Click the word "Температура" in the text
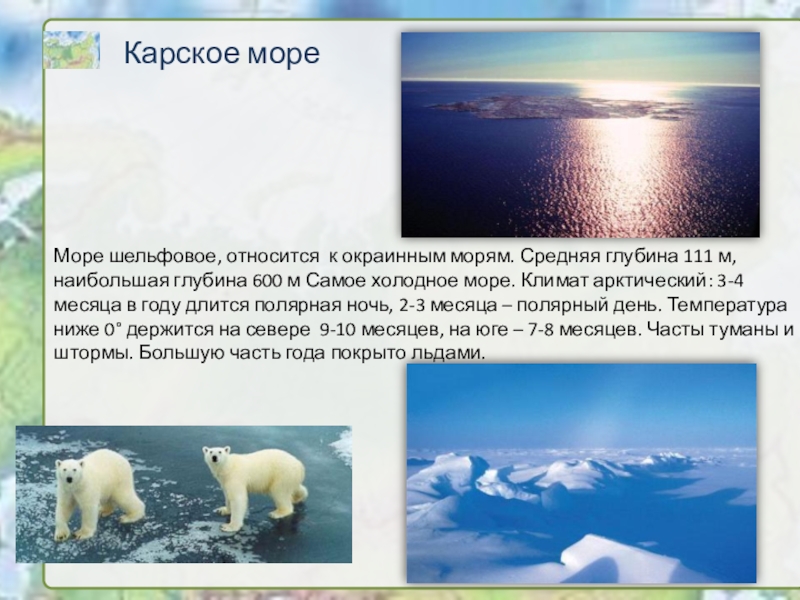The width and height of the screenshot is (800, 600). pos(727,305)
